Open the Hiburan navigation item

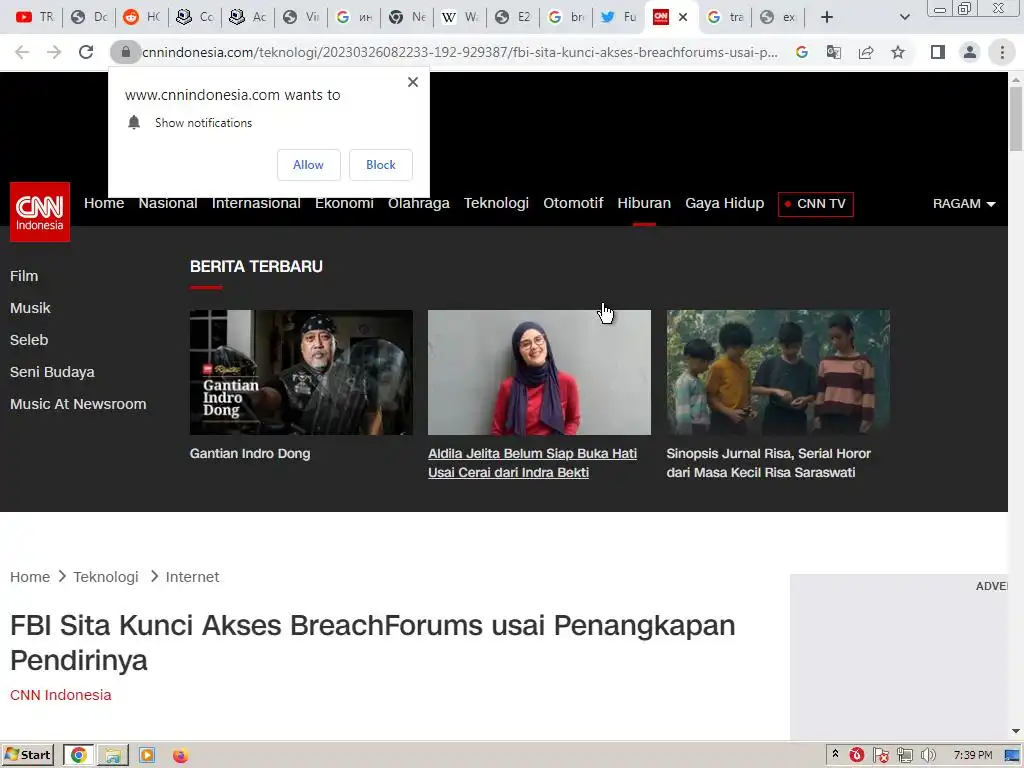coord(644,203)
